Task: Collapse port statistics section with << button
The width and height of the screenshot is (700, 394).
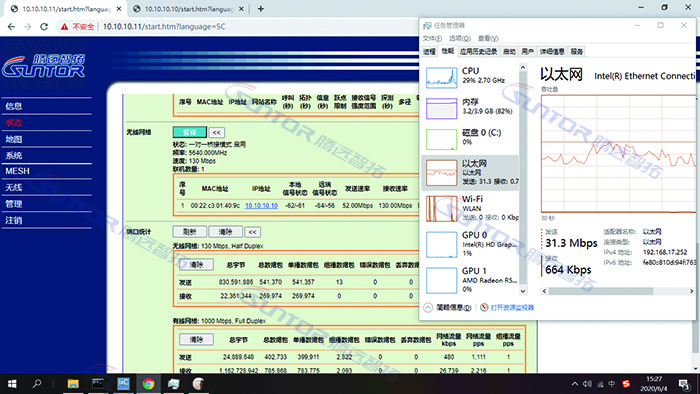Action: [x=252, y=232]
